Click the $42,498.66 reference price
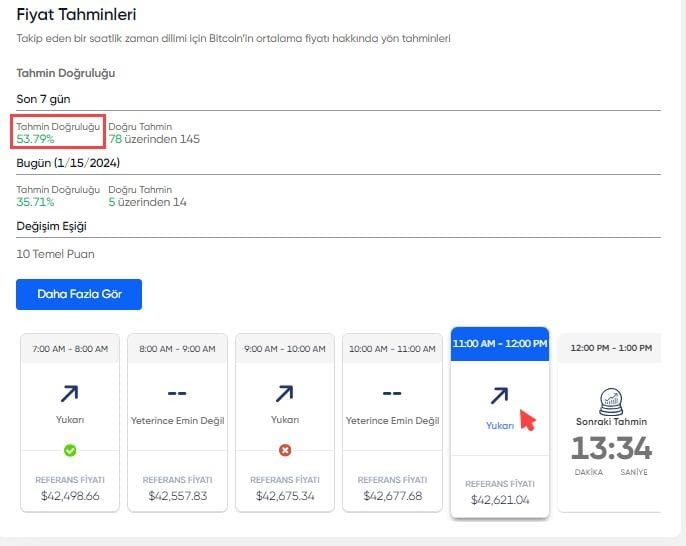 [70, 495]
